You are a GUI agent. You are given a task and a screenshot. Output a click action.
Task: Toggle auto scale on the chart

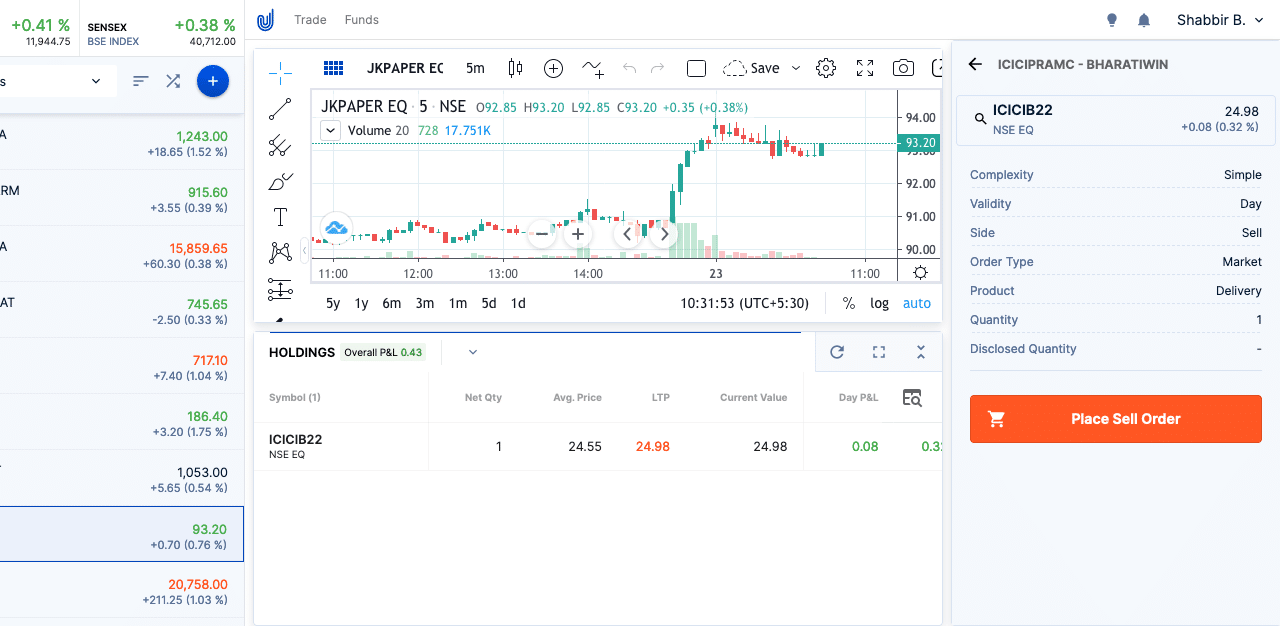click(917, 303)
